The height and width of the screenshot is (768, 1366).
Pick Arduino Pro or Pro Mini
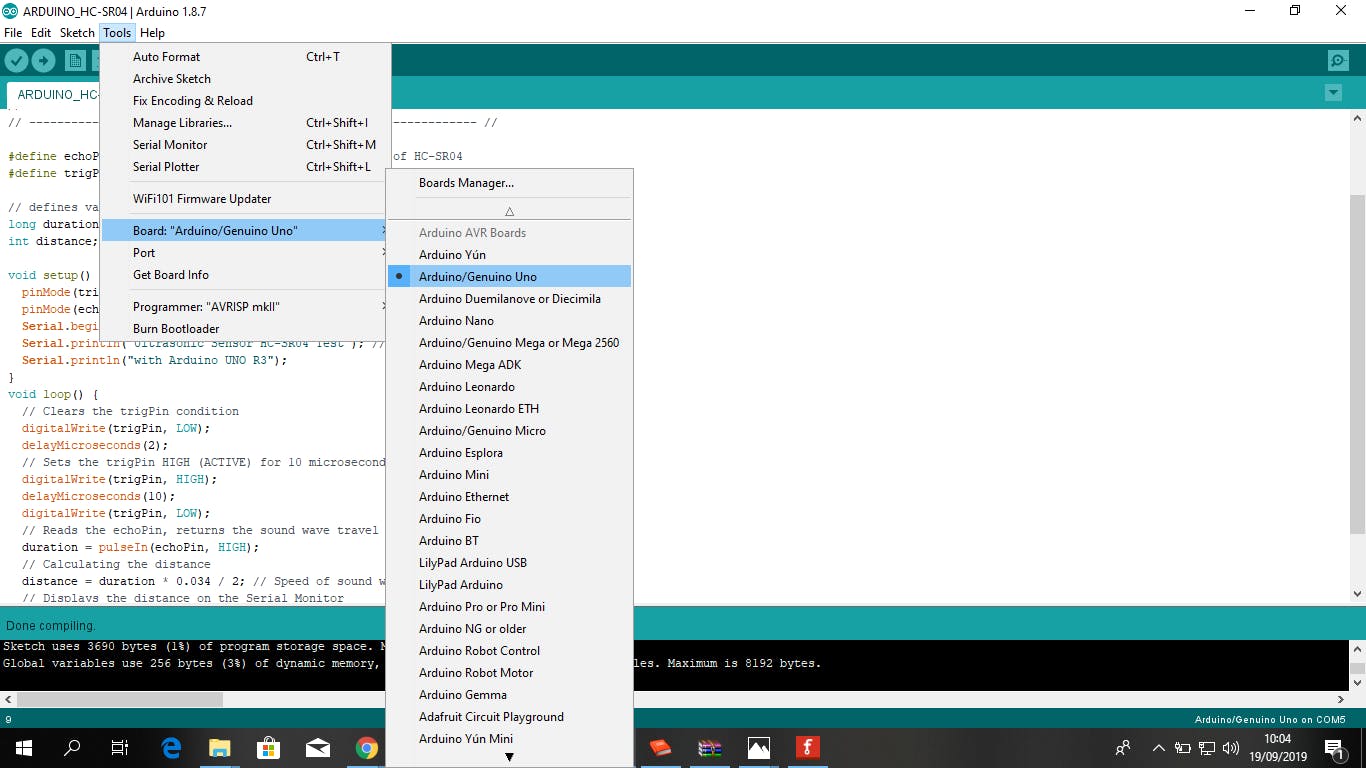(509, 607)
